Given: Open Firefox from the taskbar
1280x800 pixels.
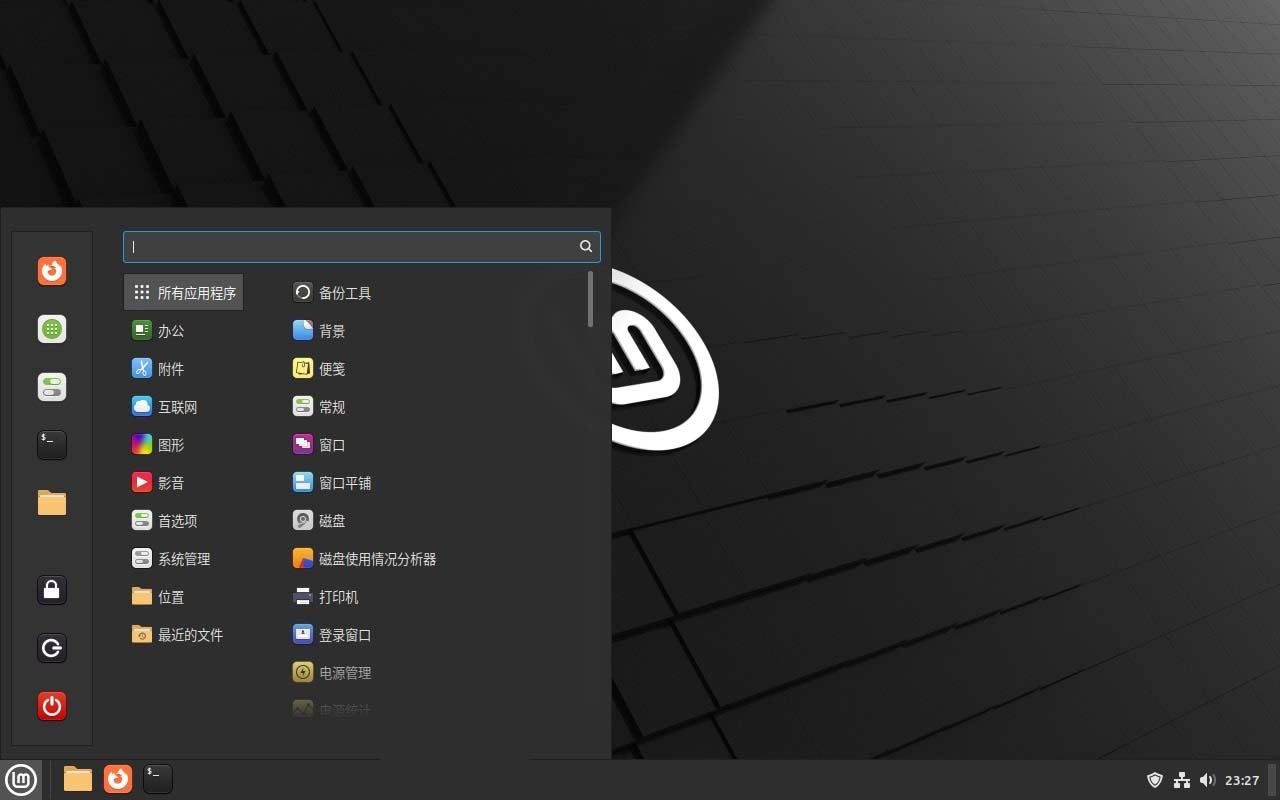Looking at the screenshot, I should [118, 779].
